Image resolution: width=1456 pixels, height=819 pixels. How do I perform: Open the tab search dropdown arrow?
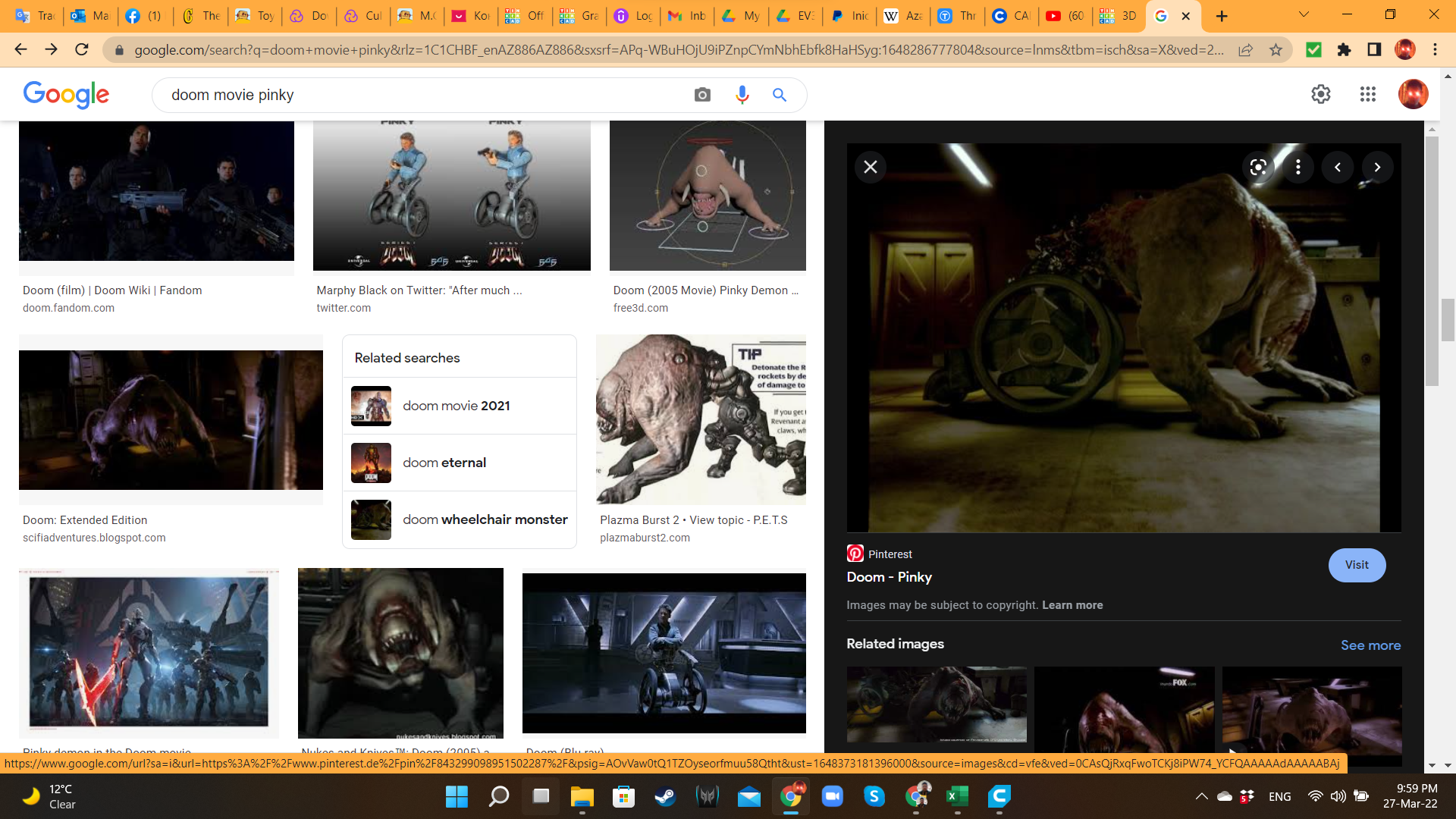coord(1304,15)
